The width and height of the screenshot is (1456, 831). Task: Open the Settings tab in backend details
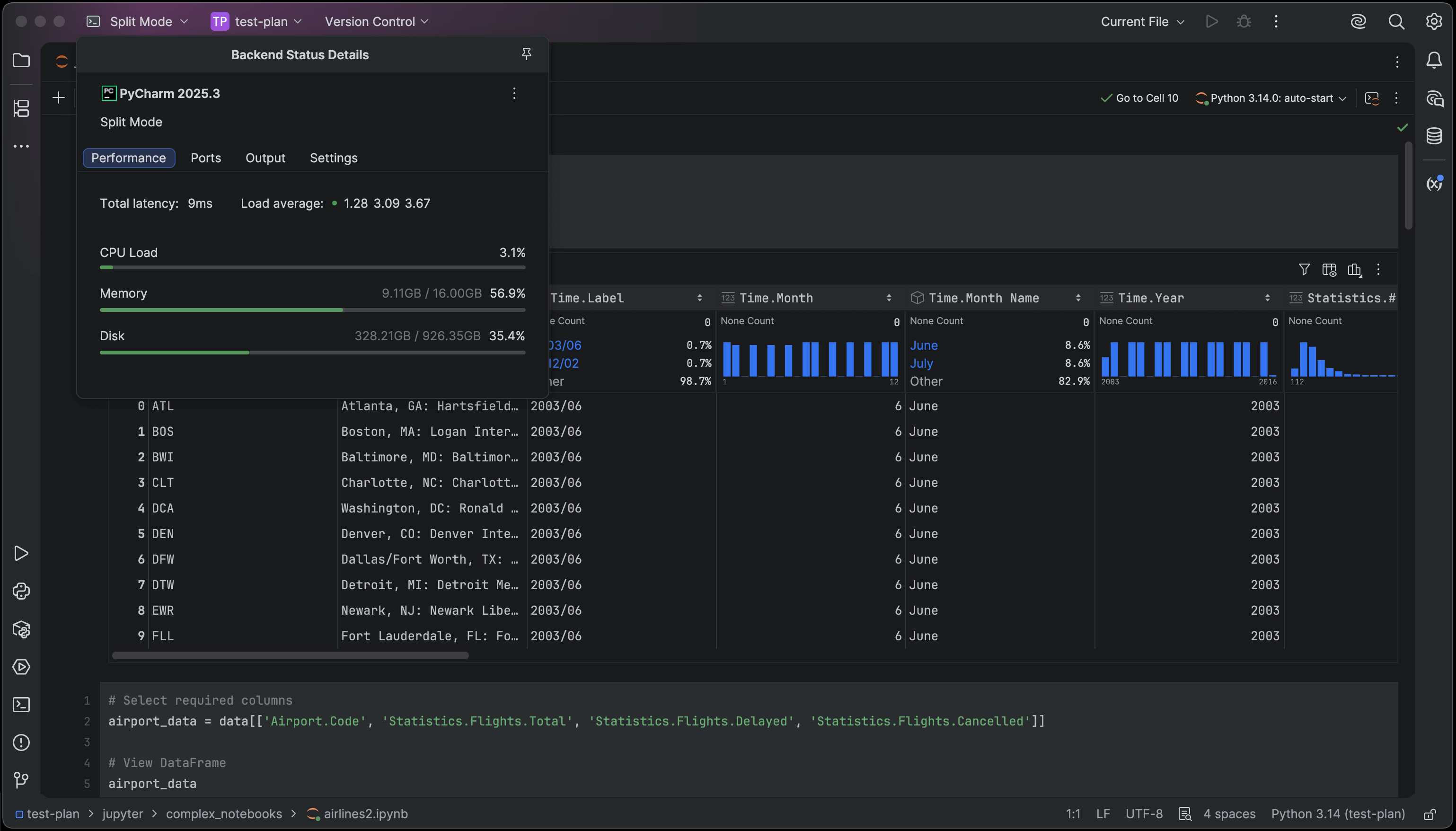(x=333, y=158)
